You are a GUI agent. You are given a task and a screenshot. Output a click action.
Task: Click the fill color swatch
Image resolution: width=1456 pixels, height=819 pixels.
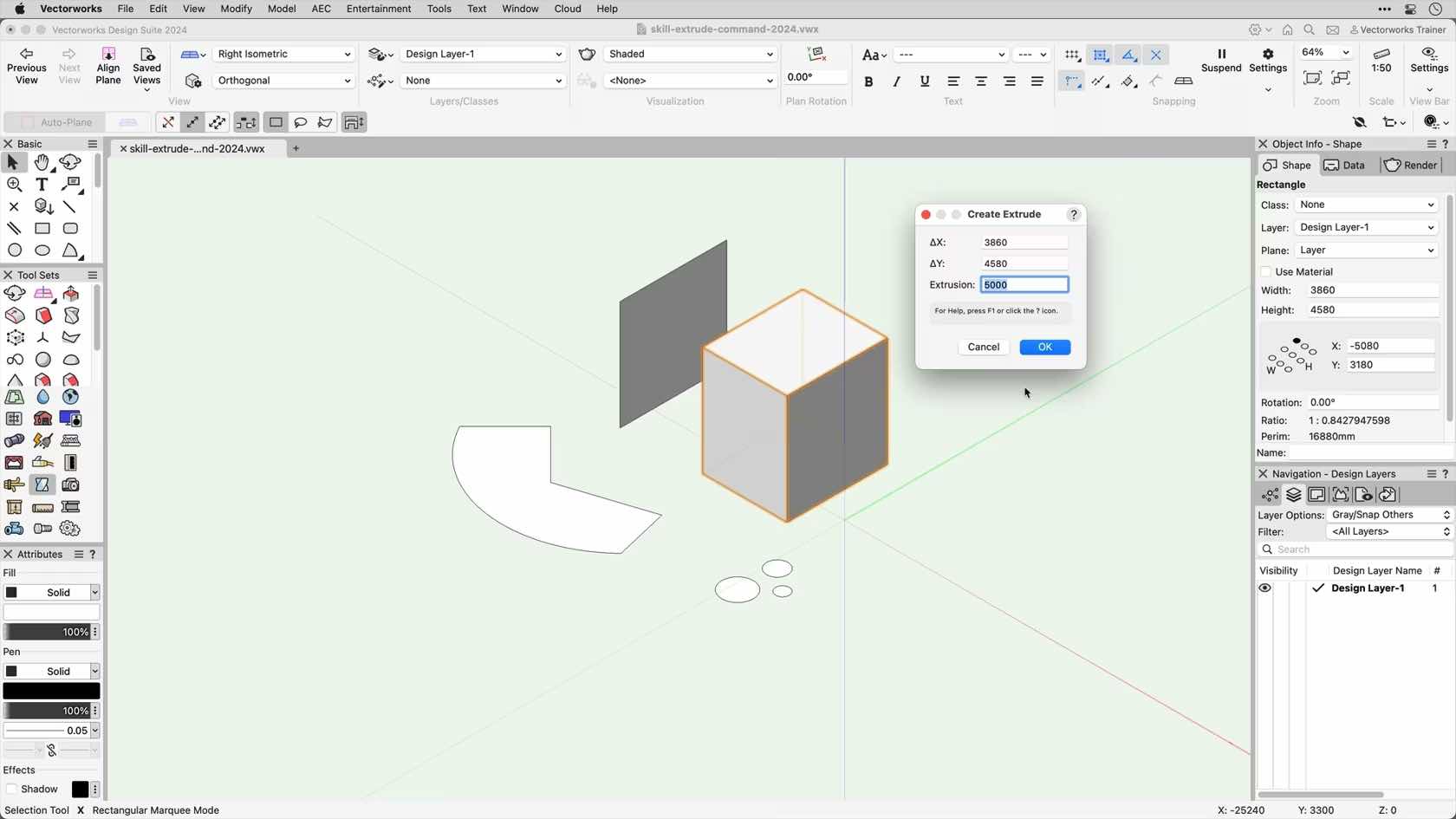[51, 613]
